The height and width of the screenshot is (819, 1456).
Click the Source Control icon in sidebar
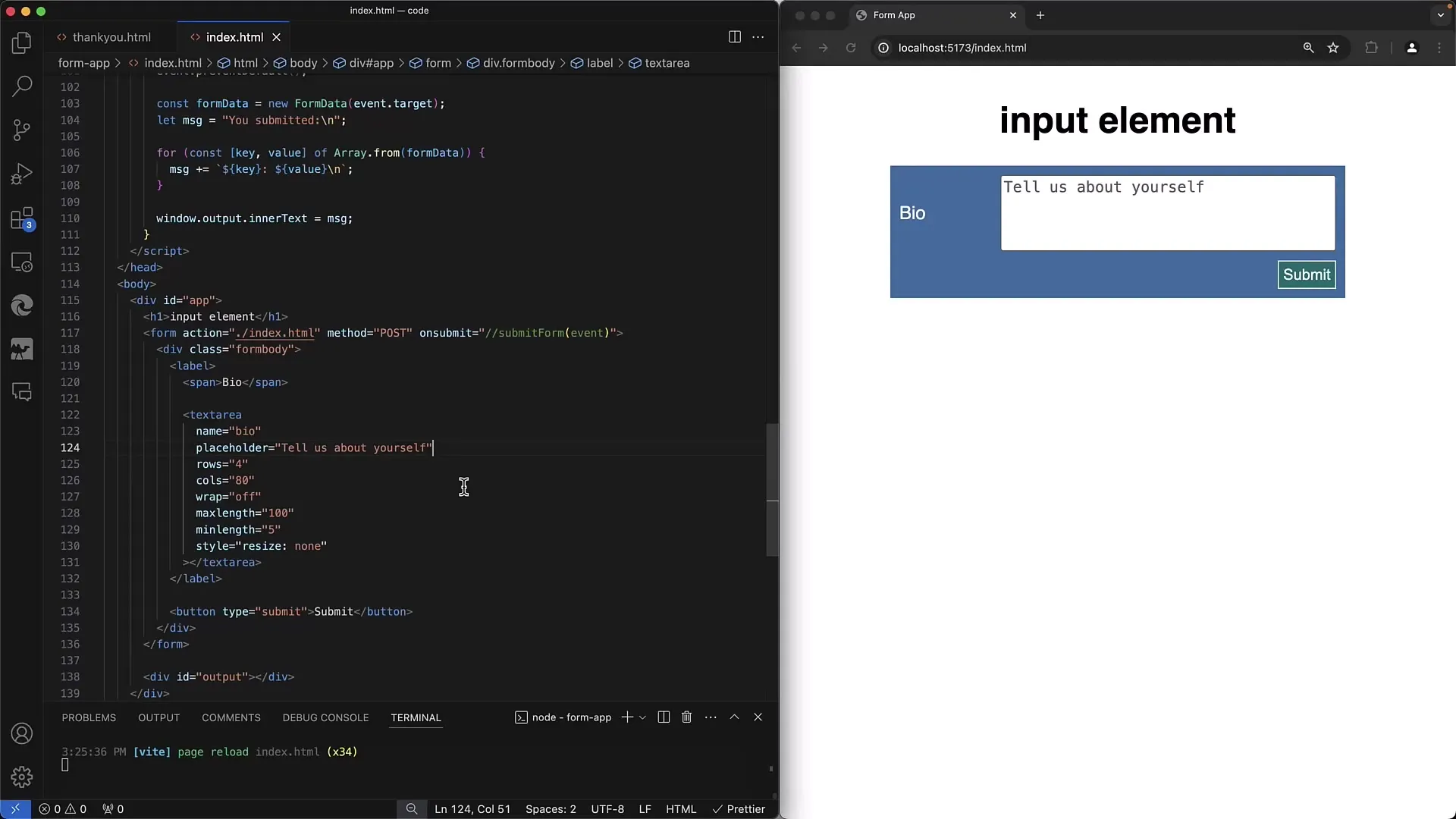pos(22,131)
